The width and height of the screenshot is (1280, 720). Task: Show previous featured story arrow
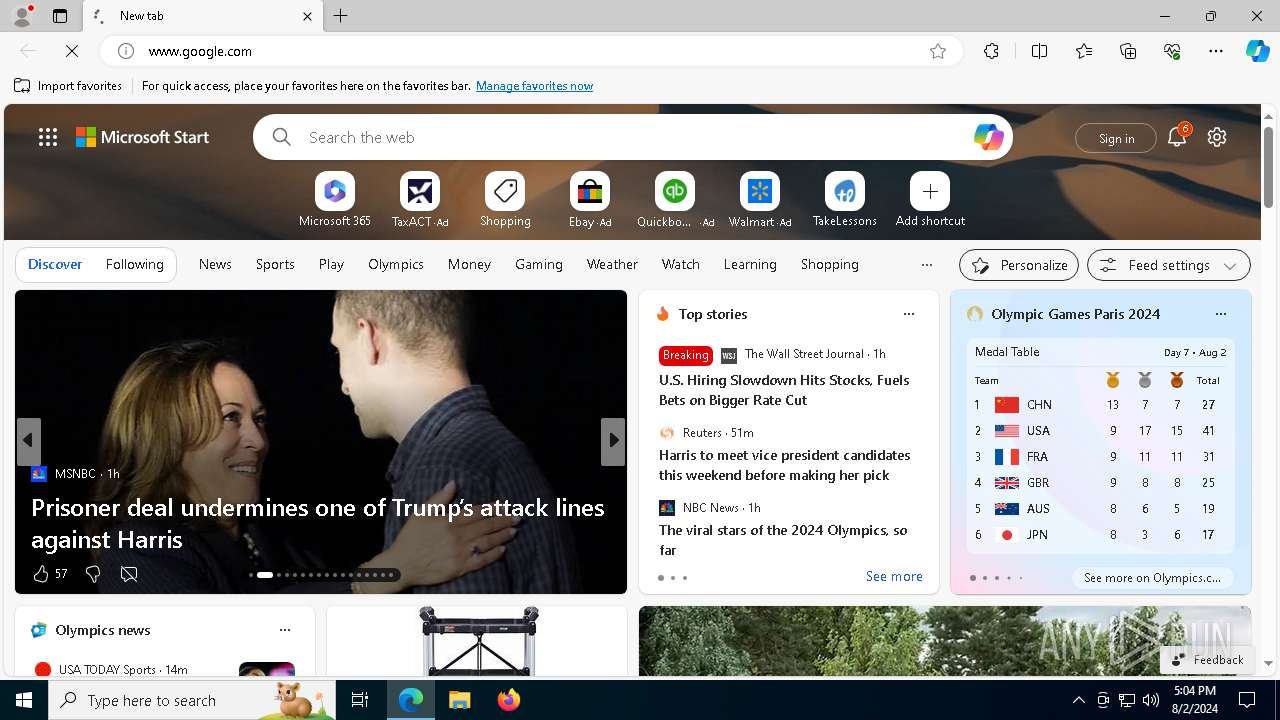[28, 441]
